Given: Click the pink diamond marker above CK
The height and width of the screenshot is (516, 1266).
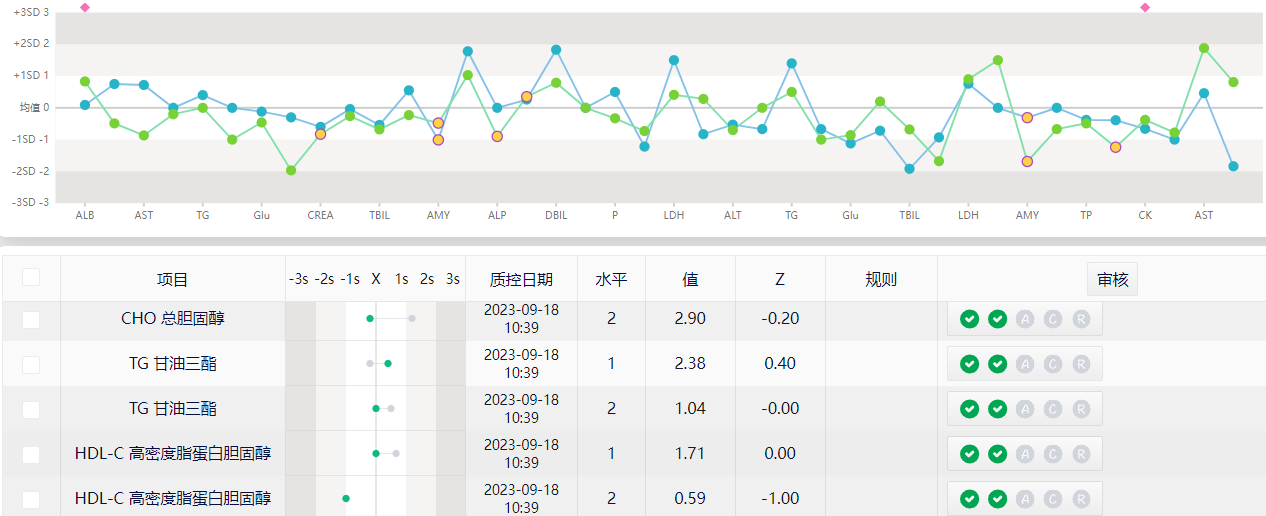Looking at the screenshot, I should pyautogui.click(x=1145, y=7).
